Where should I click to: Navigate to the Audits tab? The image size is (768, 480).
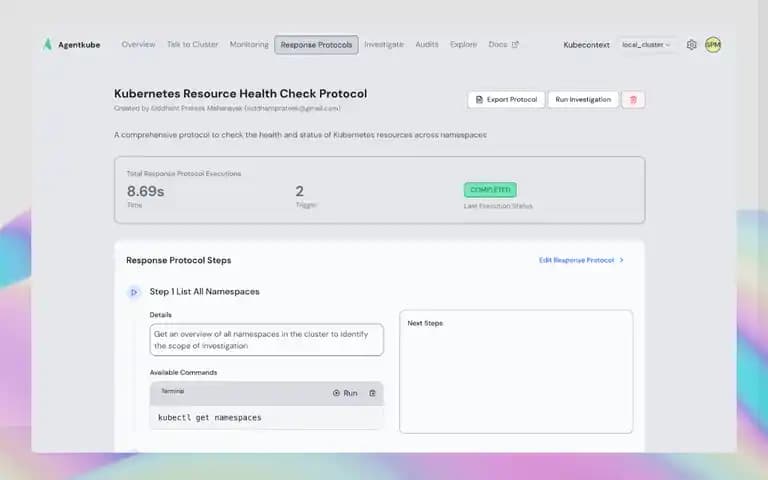tap(427, 44)
